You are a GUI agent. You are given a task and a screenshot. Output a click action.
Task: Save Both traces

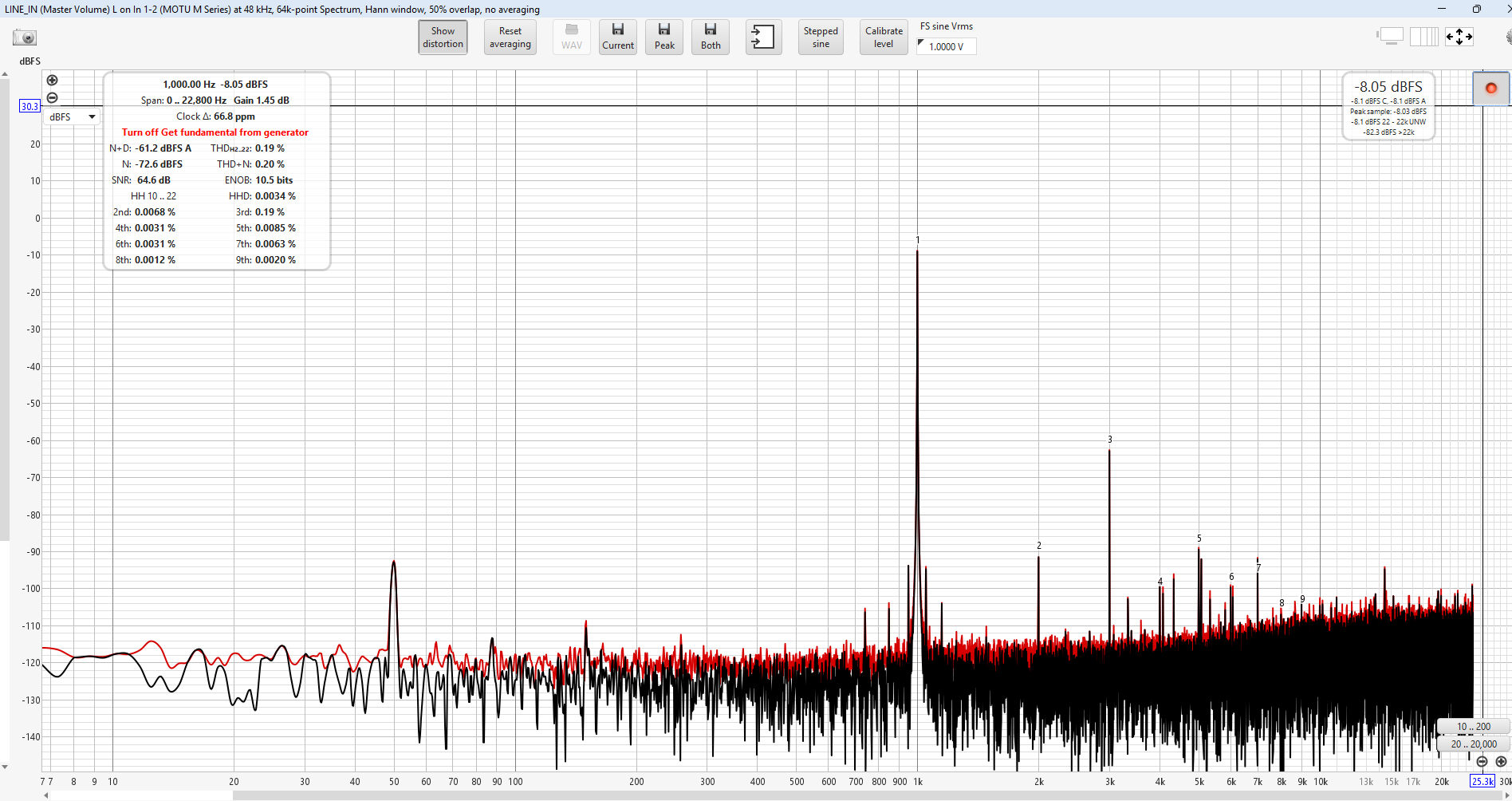[711, 37]
